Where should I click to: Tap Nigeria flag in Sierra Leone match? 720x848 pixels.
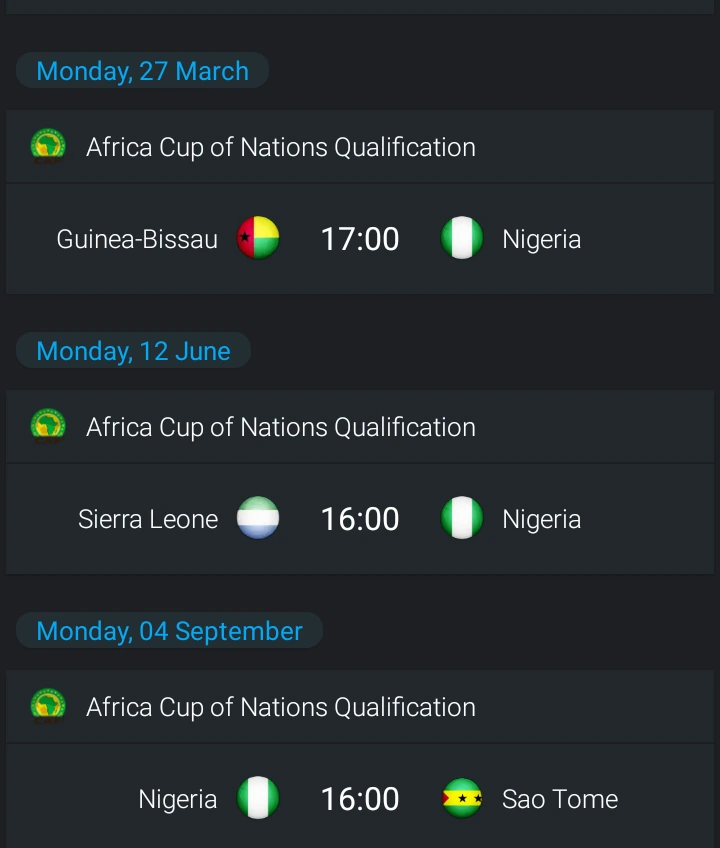(462, 518)
